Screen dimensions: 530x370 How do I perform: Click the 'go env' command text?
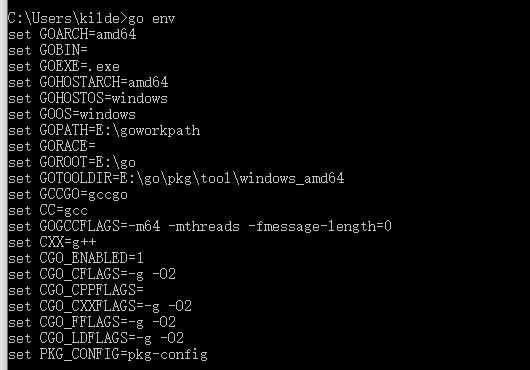tap(151, 18)
